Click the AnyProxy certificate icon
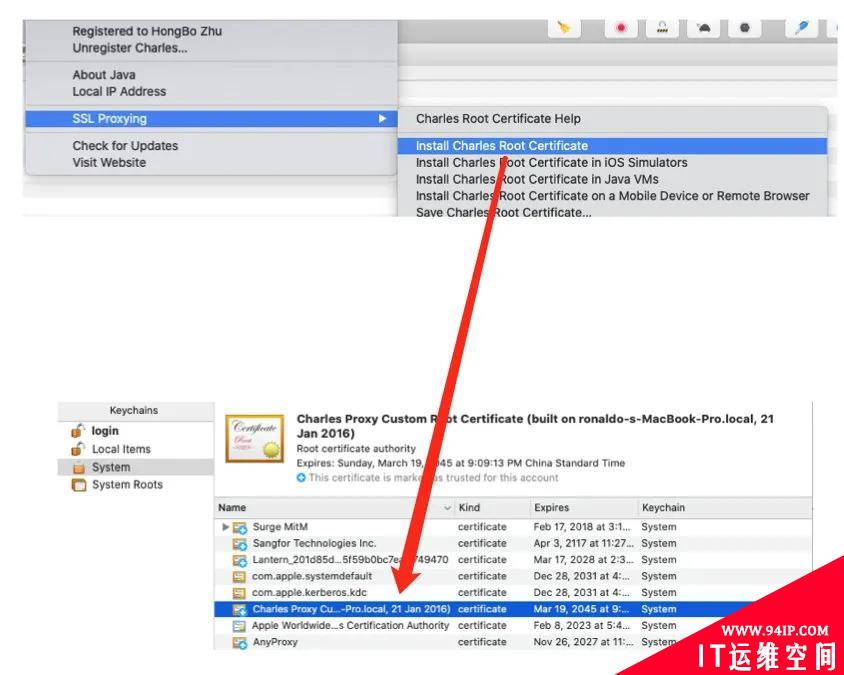 pos(240,643)
